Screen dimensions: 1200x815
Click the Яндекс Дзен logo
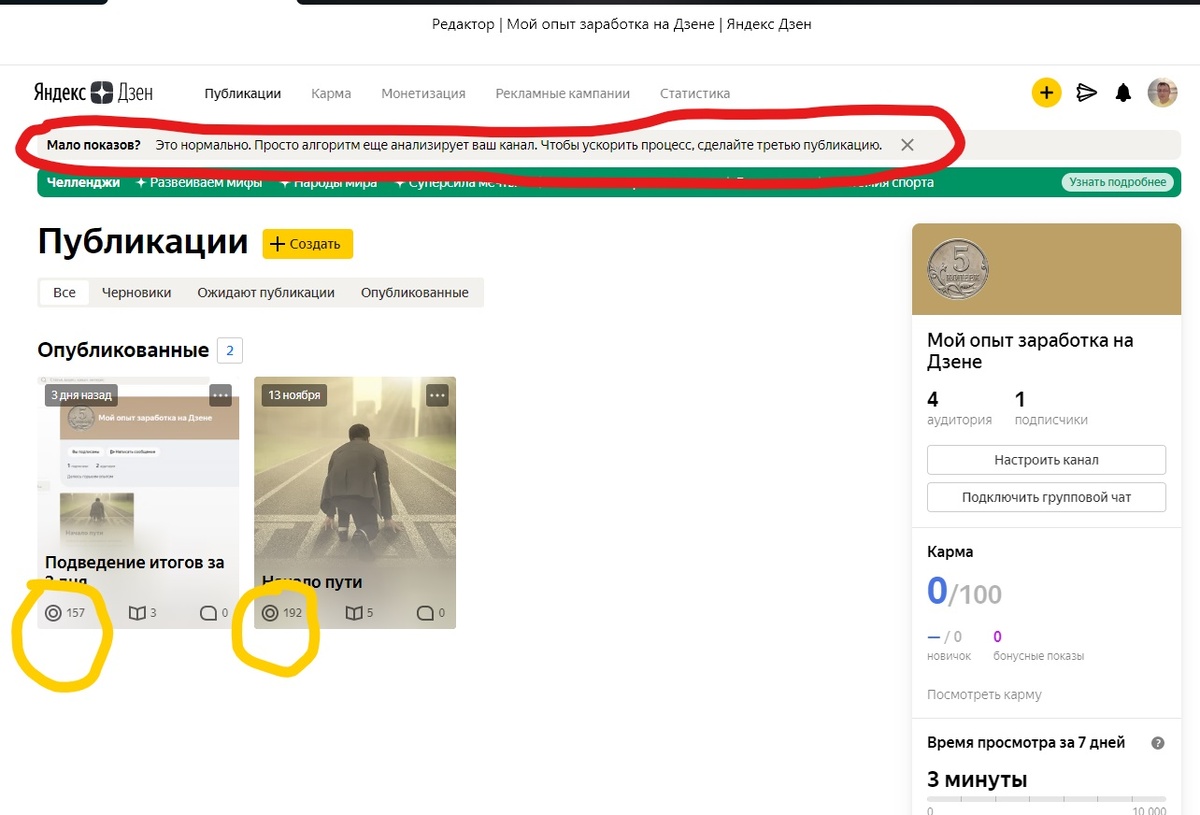[93, 93]
